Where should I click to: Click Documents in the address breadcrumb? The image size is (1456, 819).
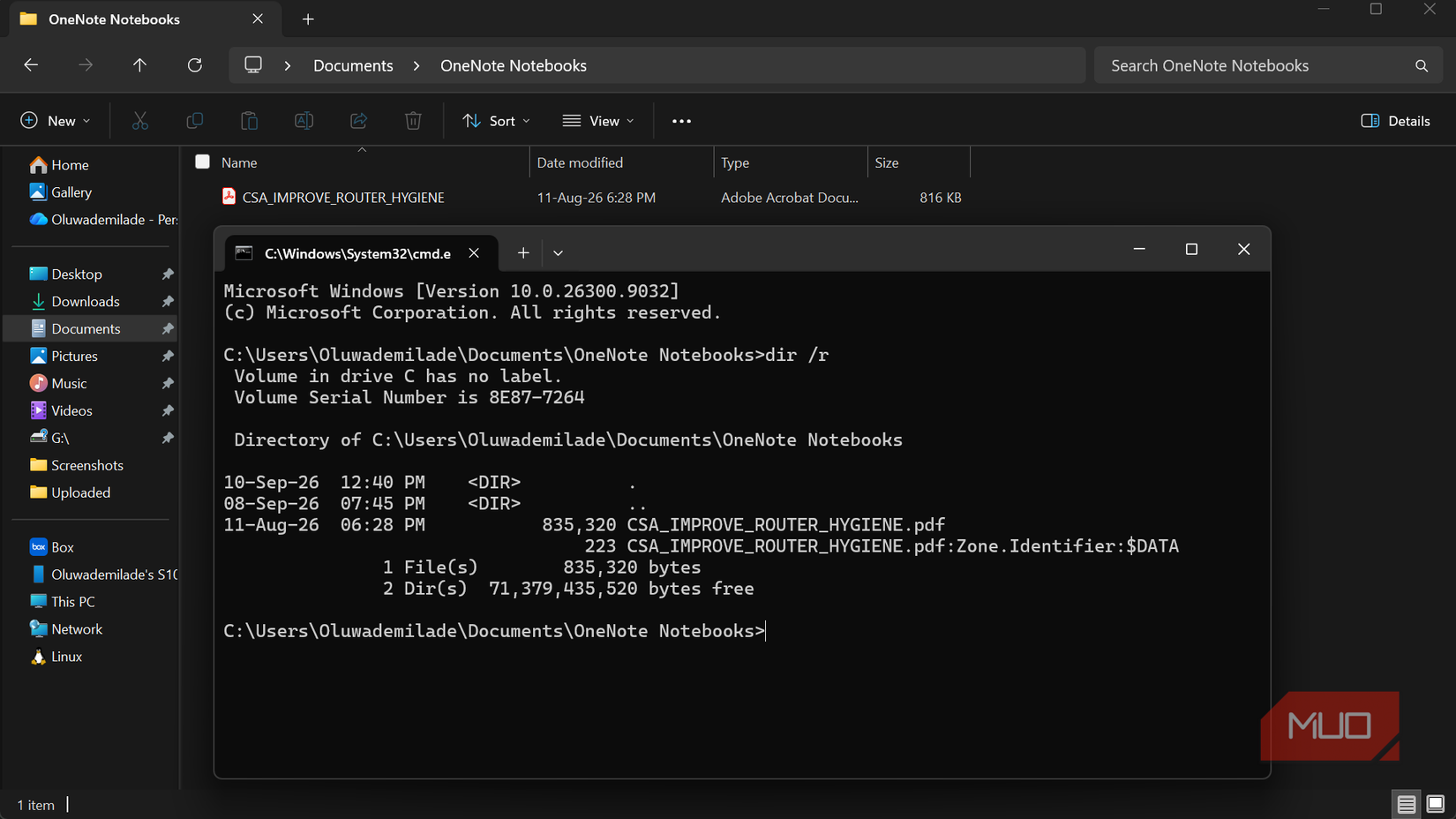[353, 66]
